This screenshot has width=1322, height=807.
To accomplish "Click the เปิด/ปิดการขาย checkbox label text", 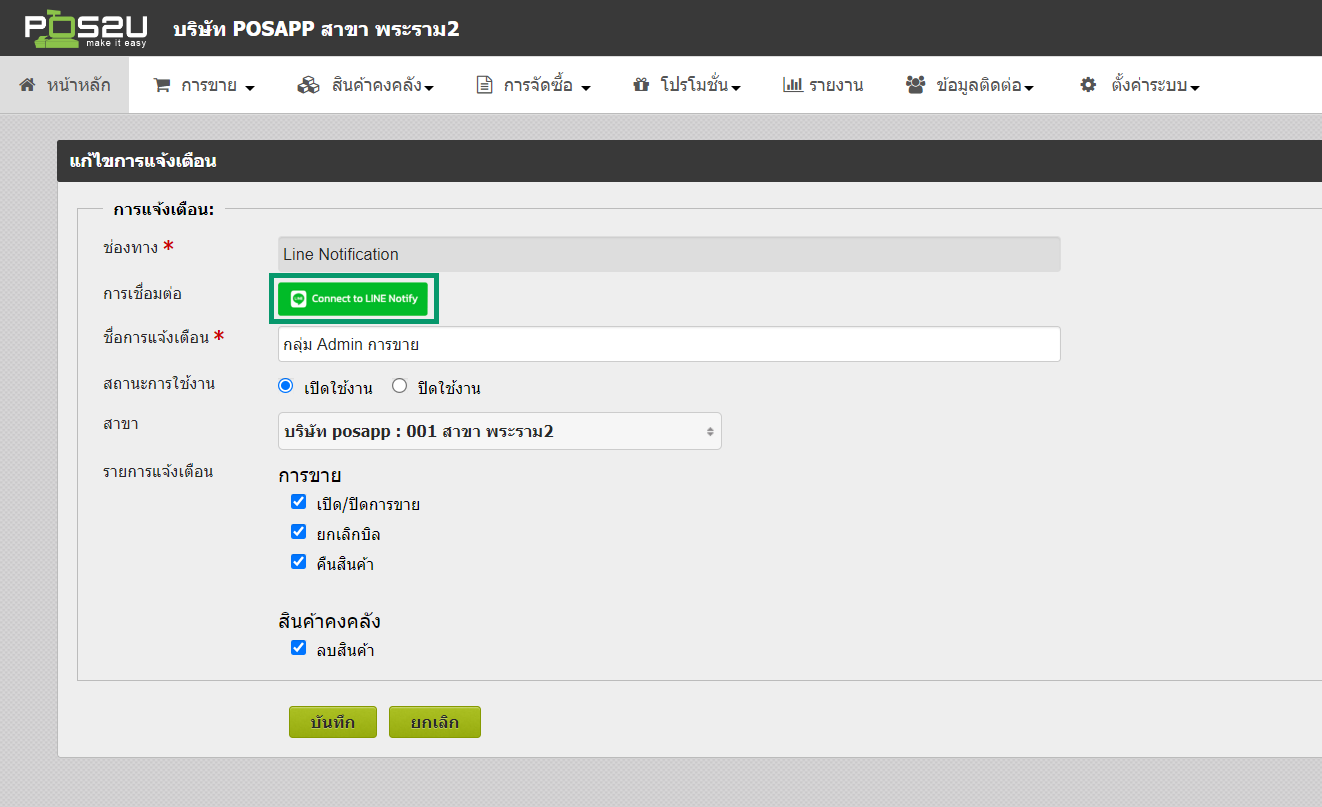I will [x=368, y=504].
